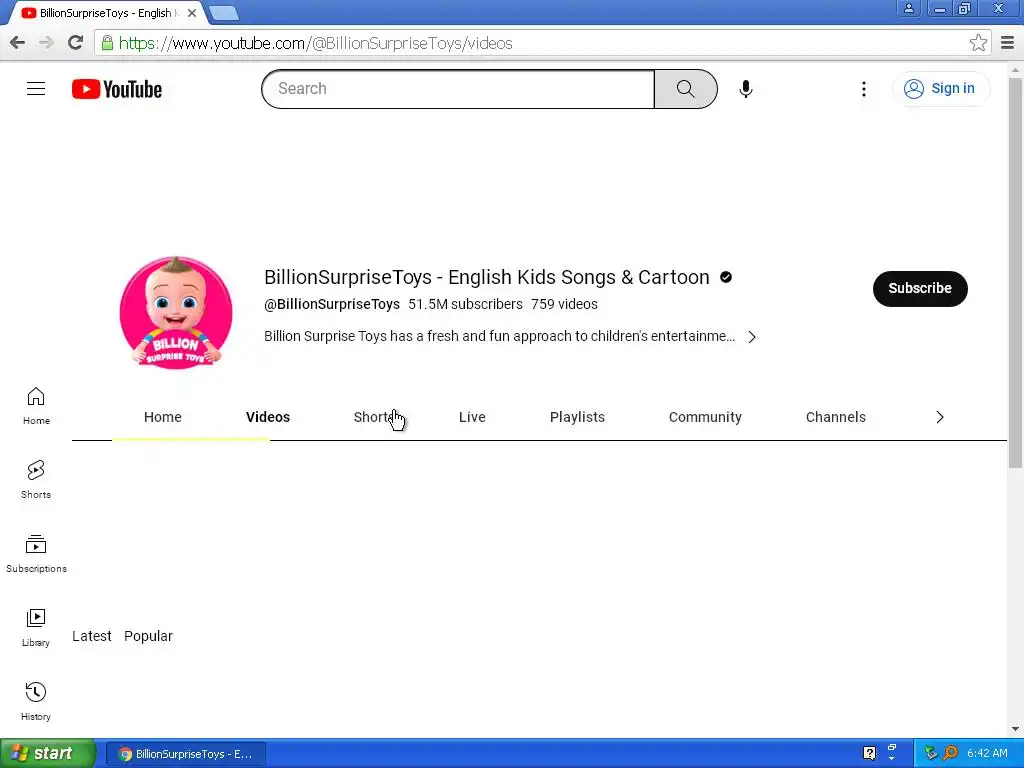Image resolution: width=1024 pixels, height=768 pixels.
Task: Click the magnifier icon in system tray
Action: coord(950,753)
